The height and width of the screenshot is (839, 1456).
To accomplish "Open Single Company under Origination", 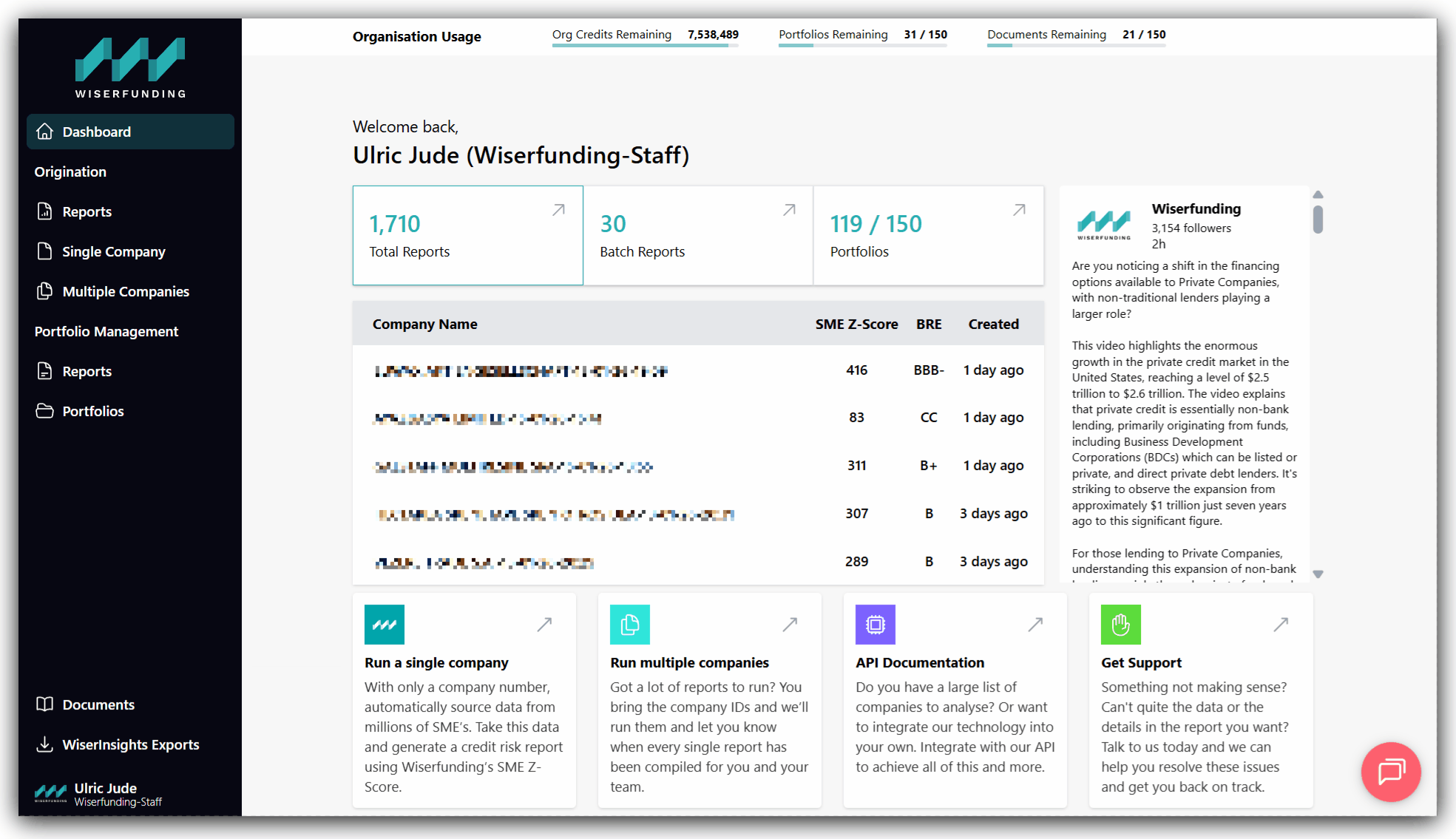I will click(113, 251).
